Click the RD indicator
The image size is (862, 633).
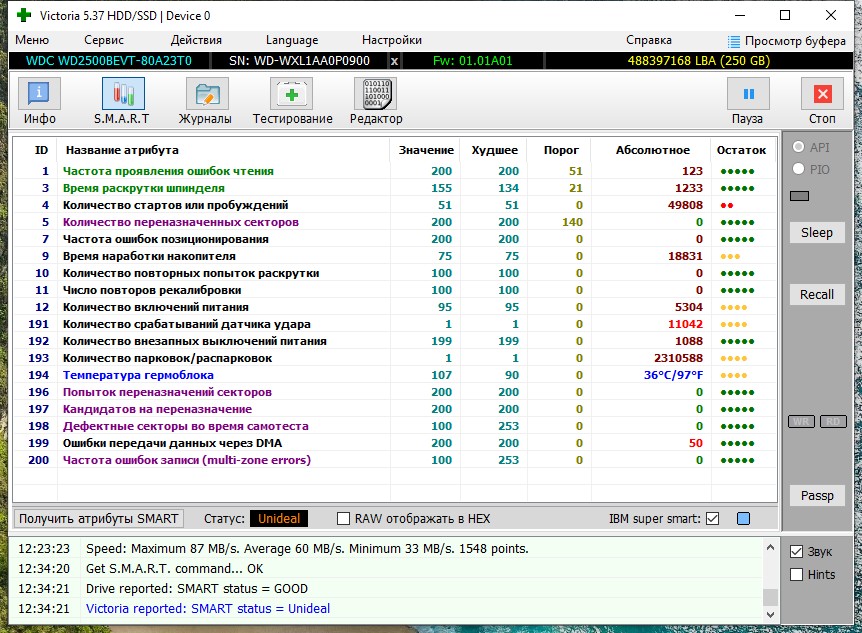click(833, 422)
